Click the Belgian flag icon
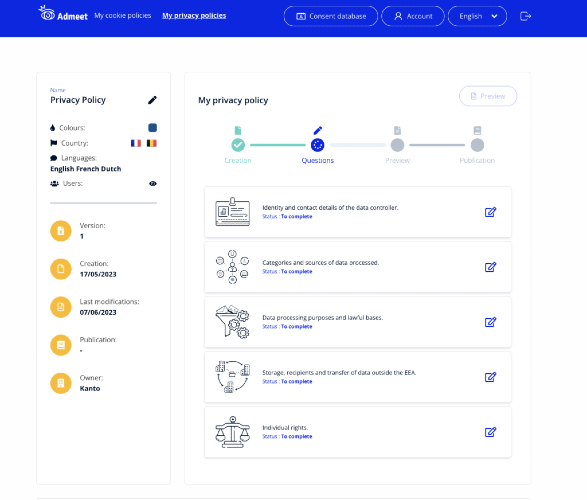The width and height of the screenshot is (587, 500). click(x=152, y=143)
